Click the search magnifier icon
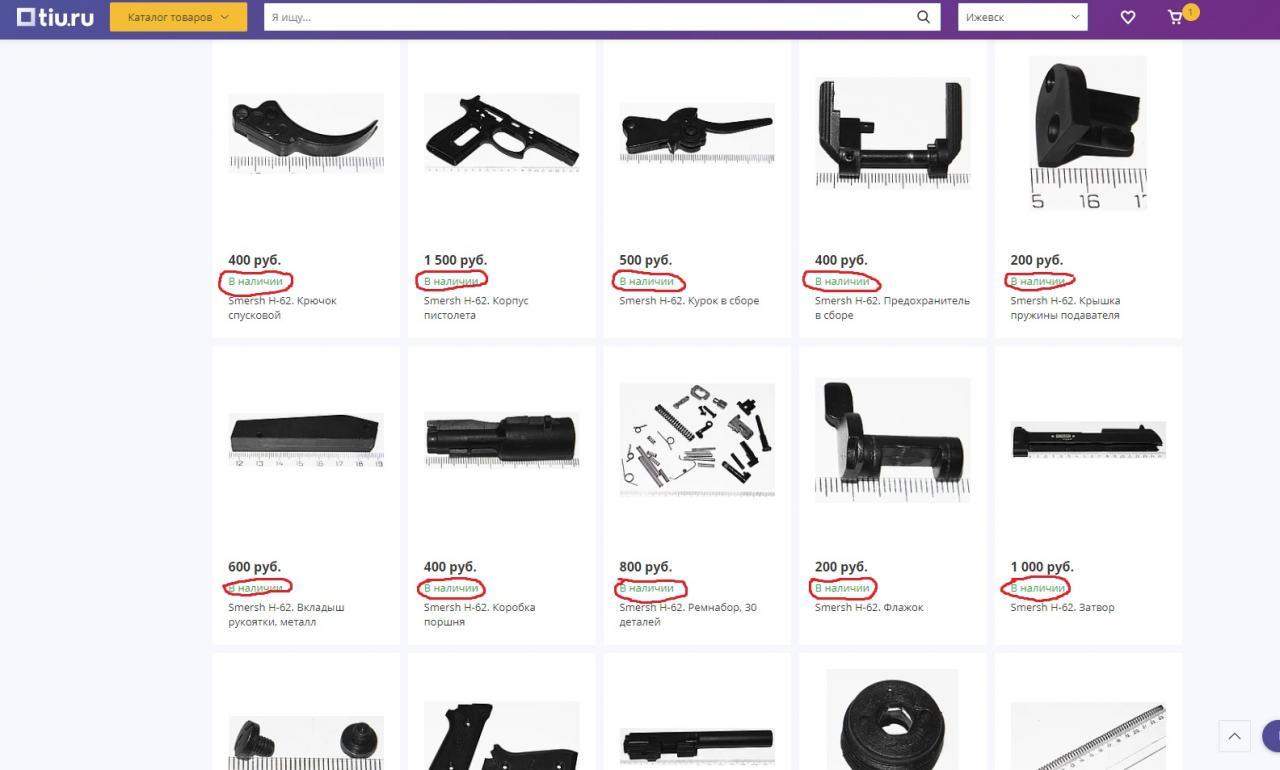 pos(924,17)
